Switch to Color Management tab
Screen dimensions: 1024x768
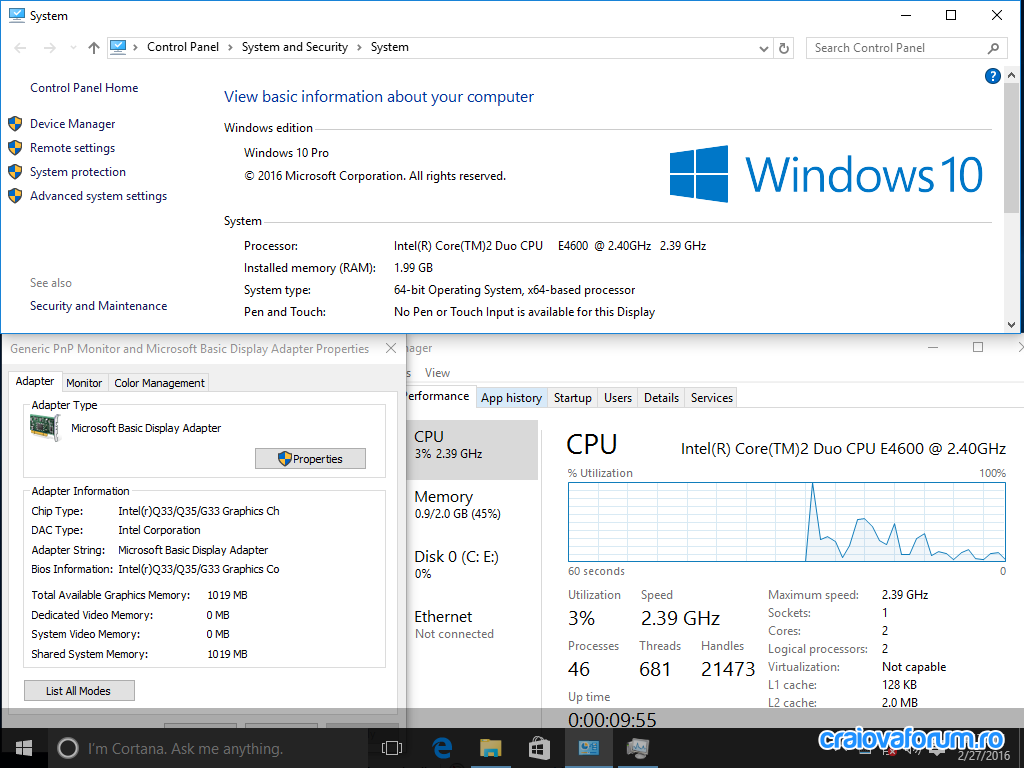[x=159, y=383]
